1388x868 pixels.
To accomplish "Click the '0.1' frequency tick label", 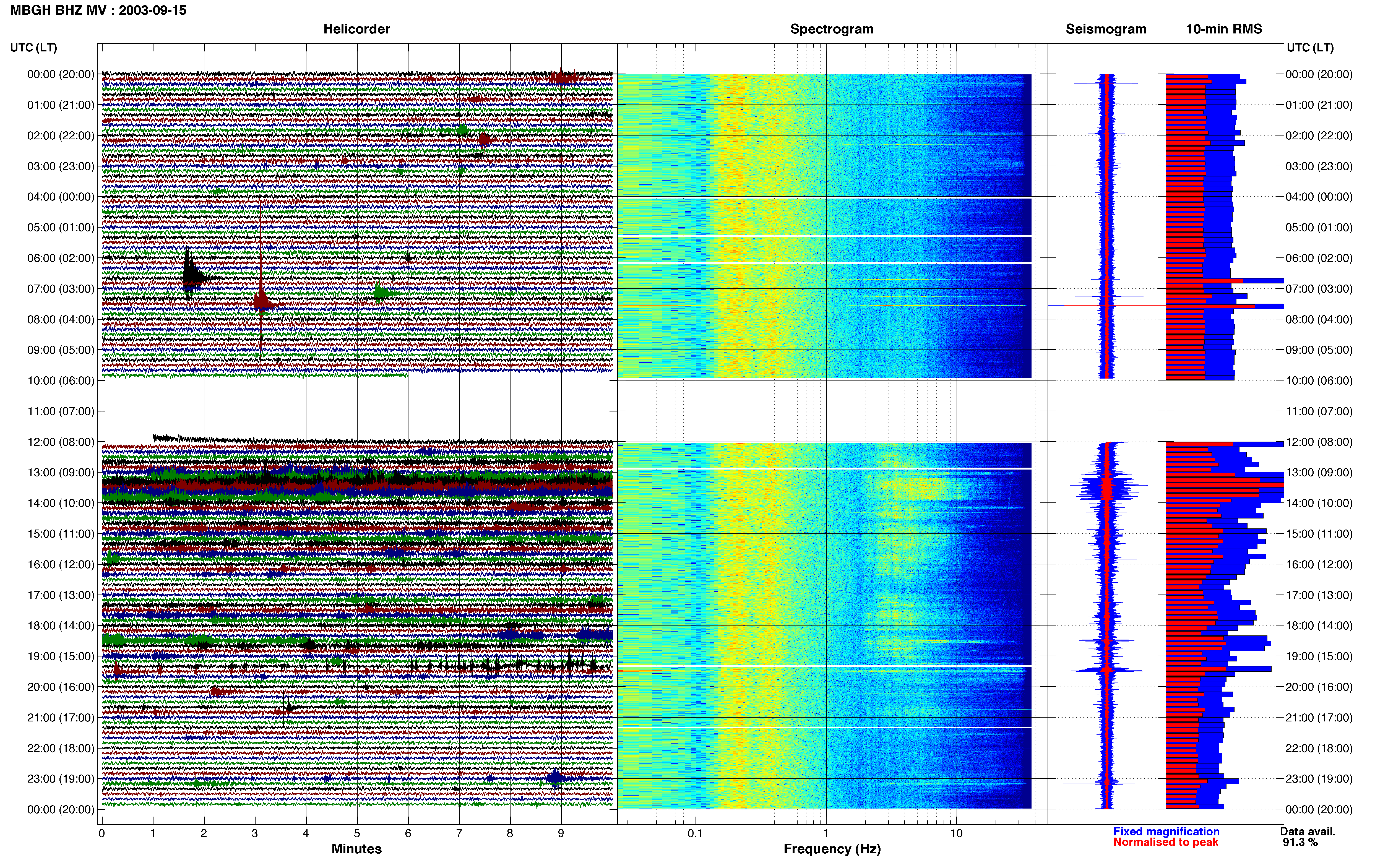I will (x=695, y=833).
